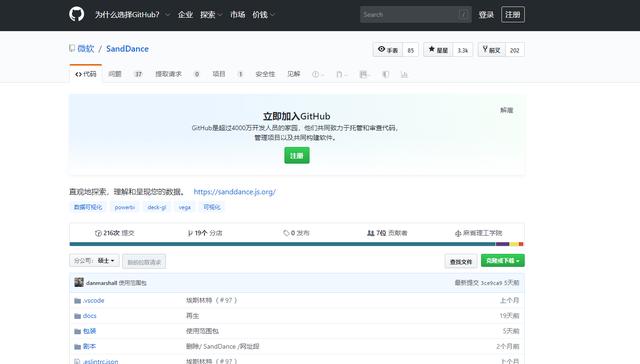Click the purple language bar segment
The width and height of the screenshot is (640, 364).
pyautogui.click(x=502, y=244)
